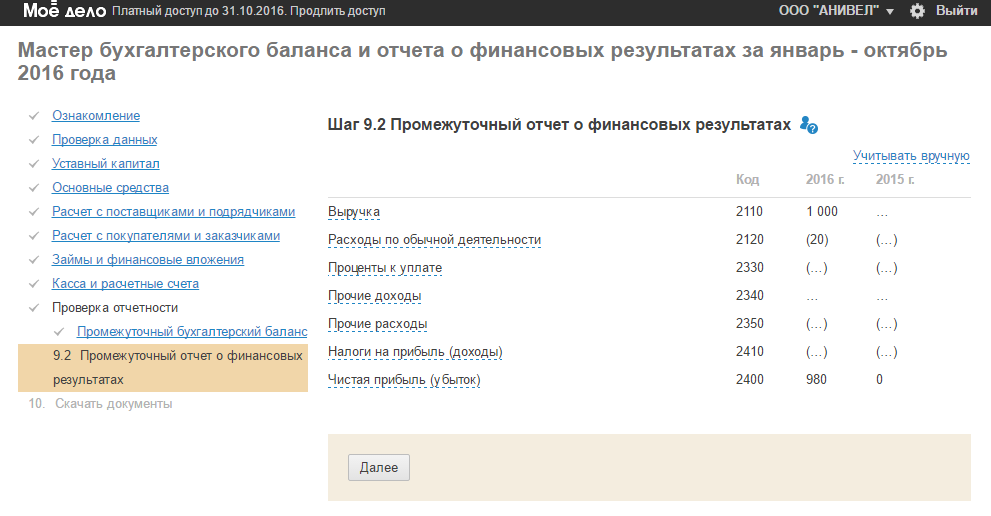Open Промежуточный бухгалтерский баланс substep

[x=192, y=332]
